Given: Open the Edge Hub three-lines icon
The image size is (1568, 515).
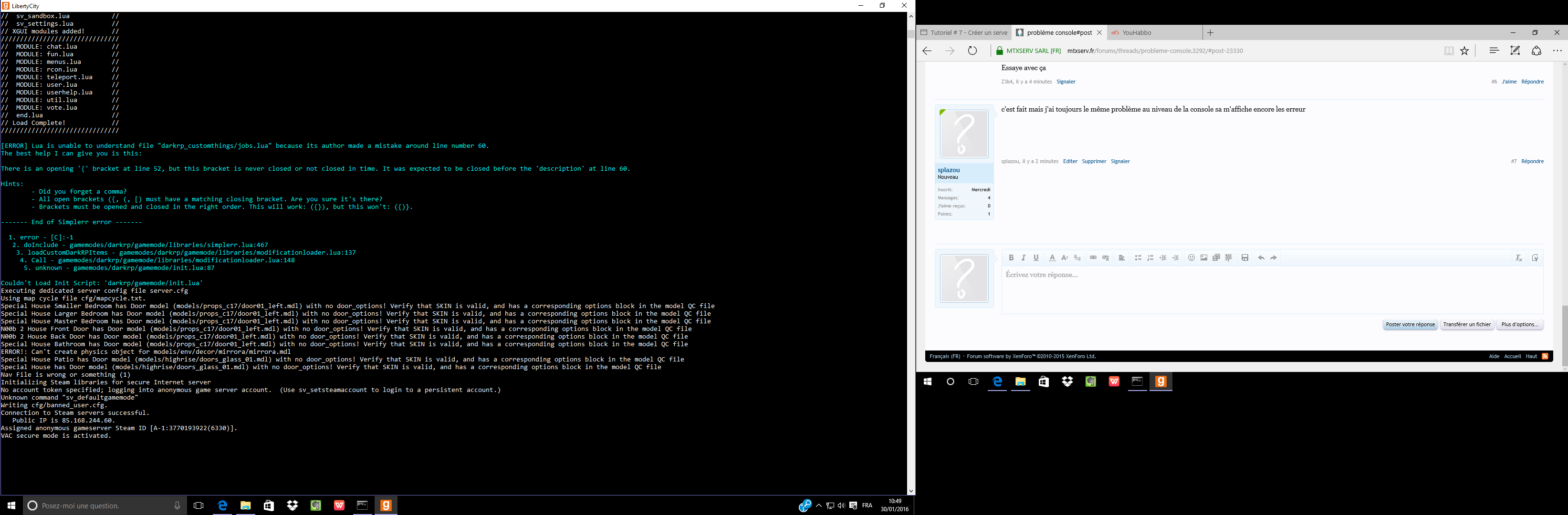Looking at the screenshot, I should (x=1494, y=51).
